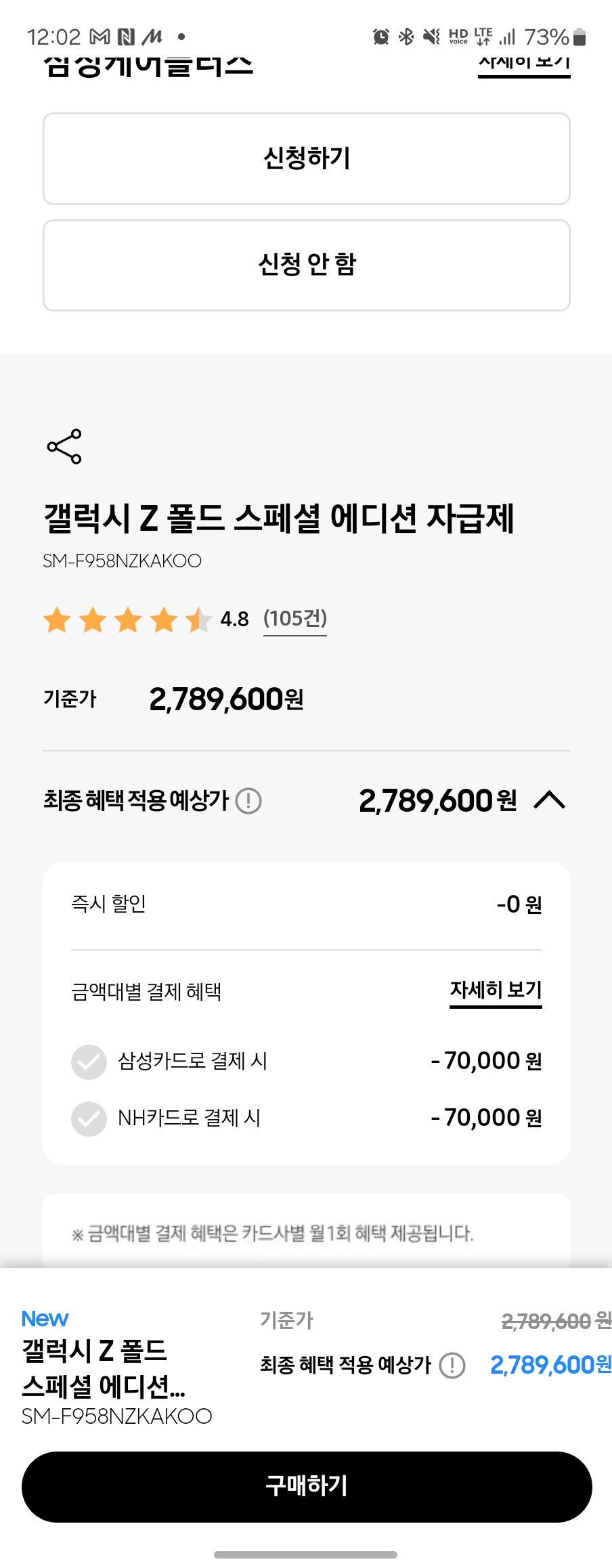Tap info icon in bottom purchase bar

click(x=452, y=1366)
